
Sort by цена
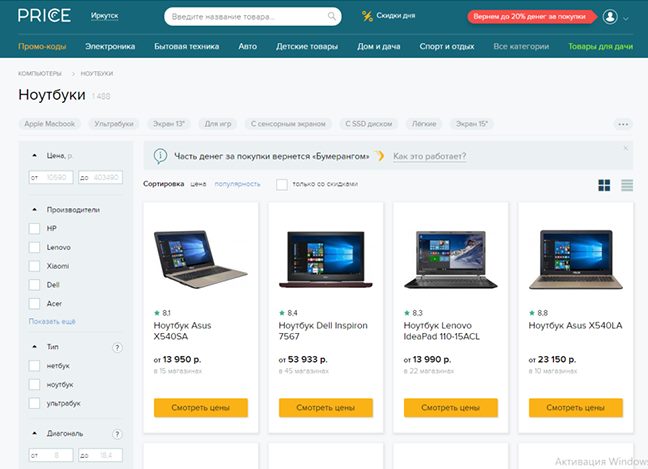coord(198,184)
